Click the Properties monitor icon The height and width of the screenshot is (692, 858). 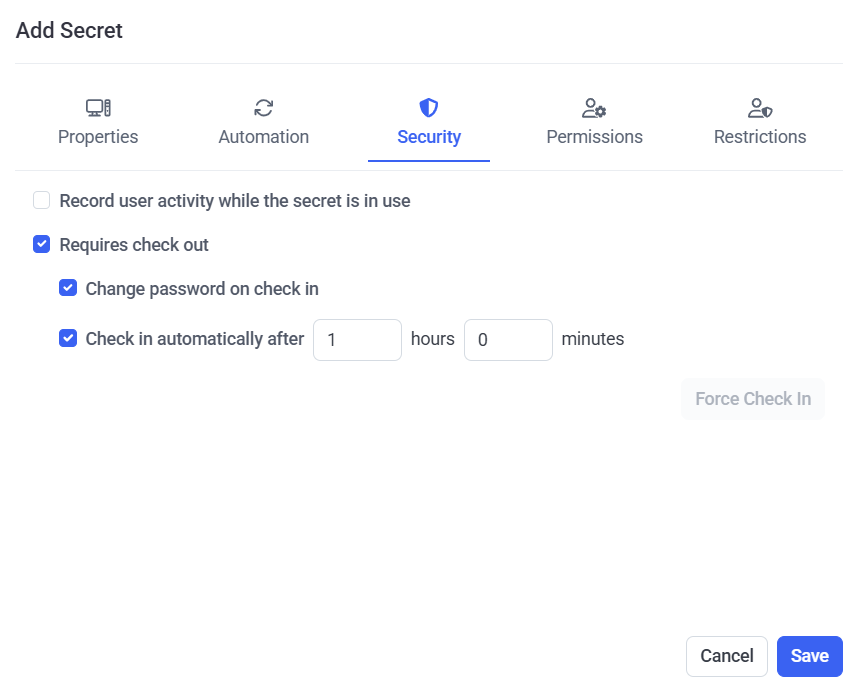[98, 108]
